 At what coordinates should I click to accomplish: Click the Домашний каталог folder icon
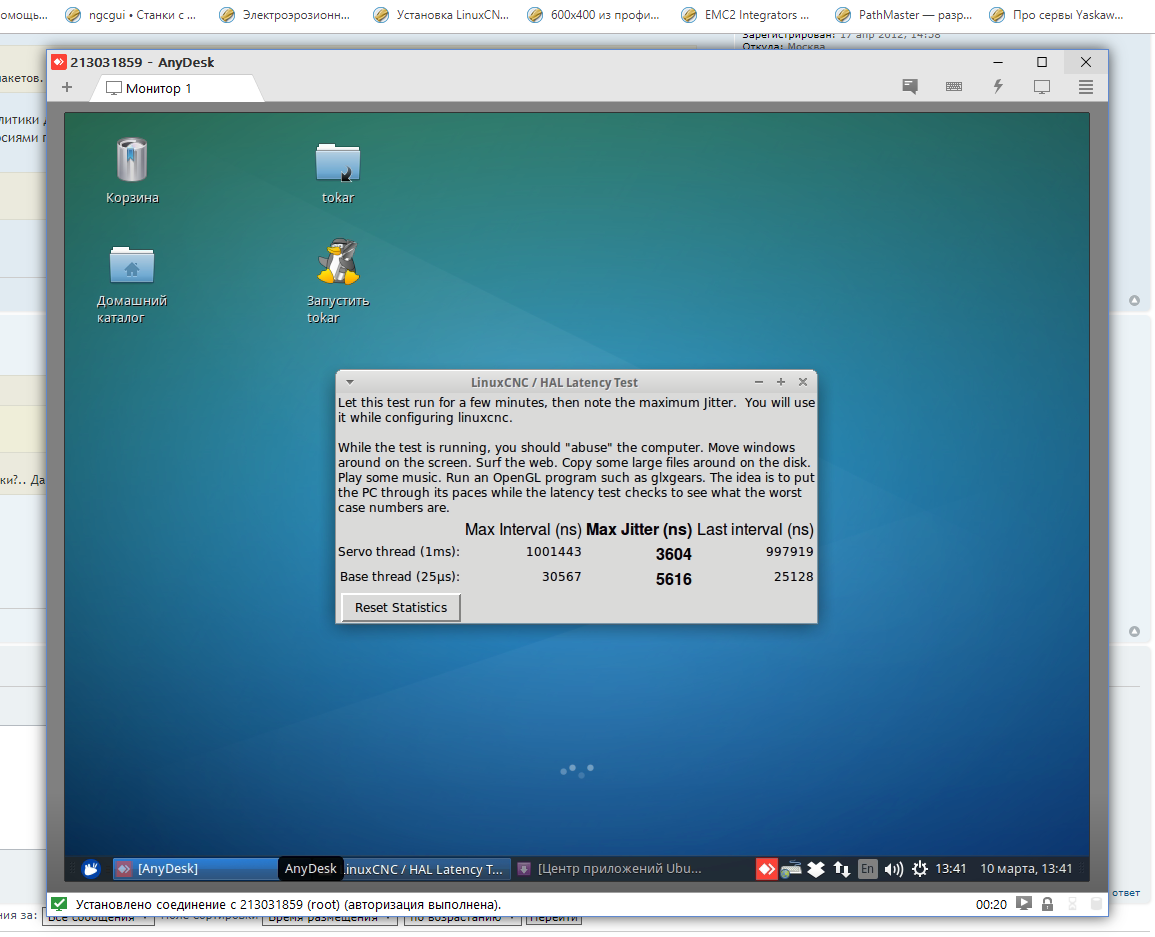(132, 264)
